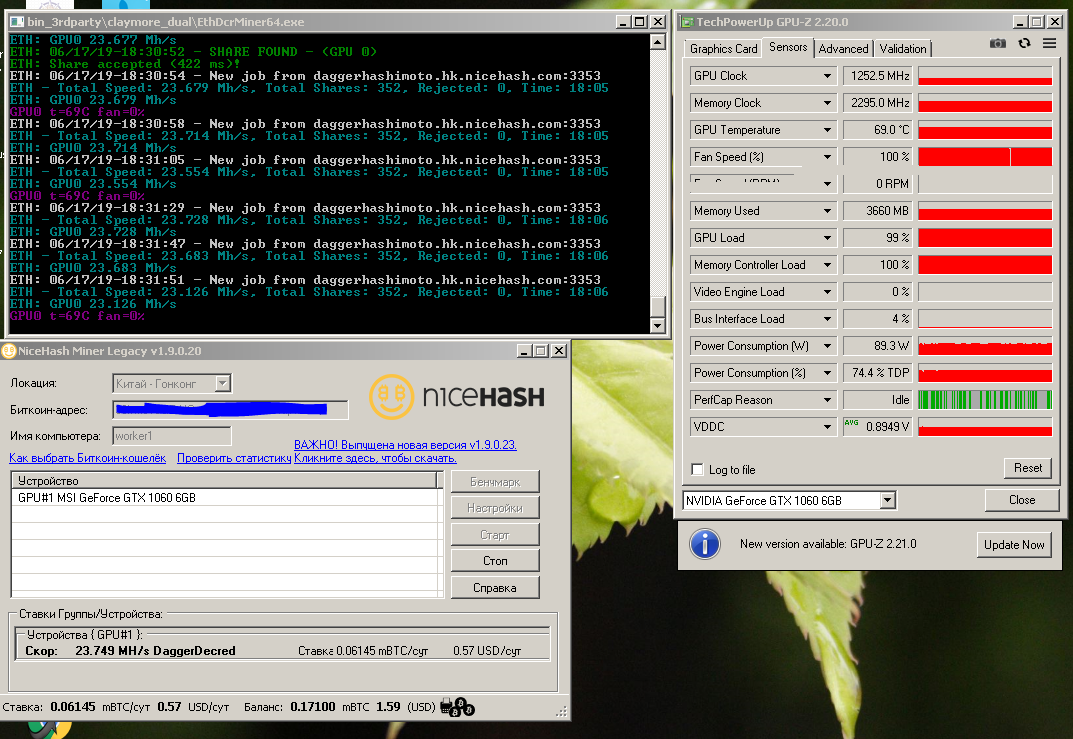Click the Бенчмарк button
Viewport: 1073px width, 739px height.
495,482
